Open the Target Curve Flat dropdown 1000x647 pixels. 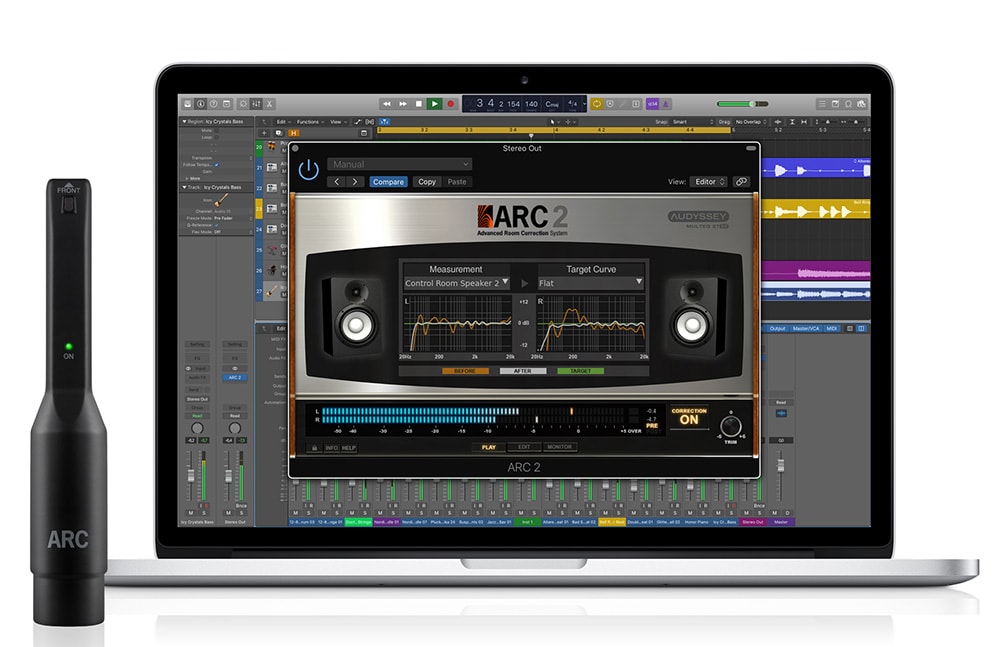pyautogui.click(x=590, y=283)
